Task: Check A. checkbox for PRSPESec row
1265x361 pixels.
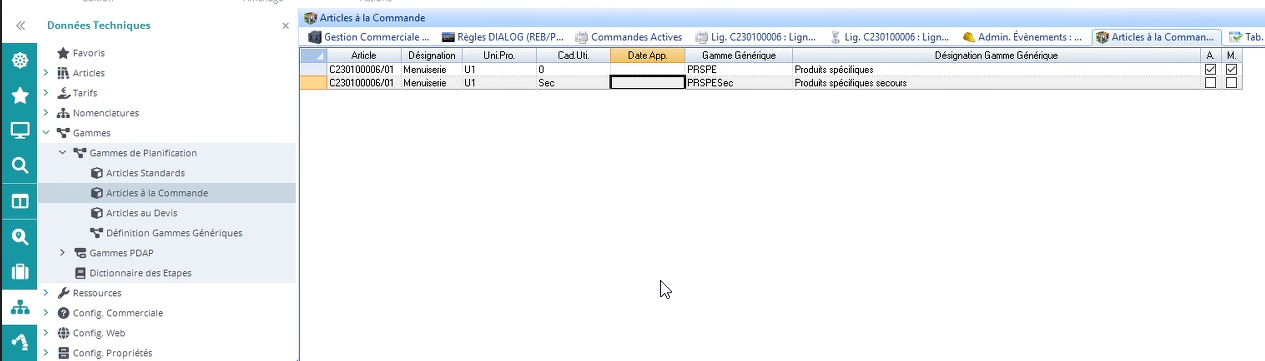Action: (1210, 83)
